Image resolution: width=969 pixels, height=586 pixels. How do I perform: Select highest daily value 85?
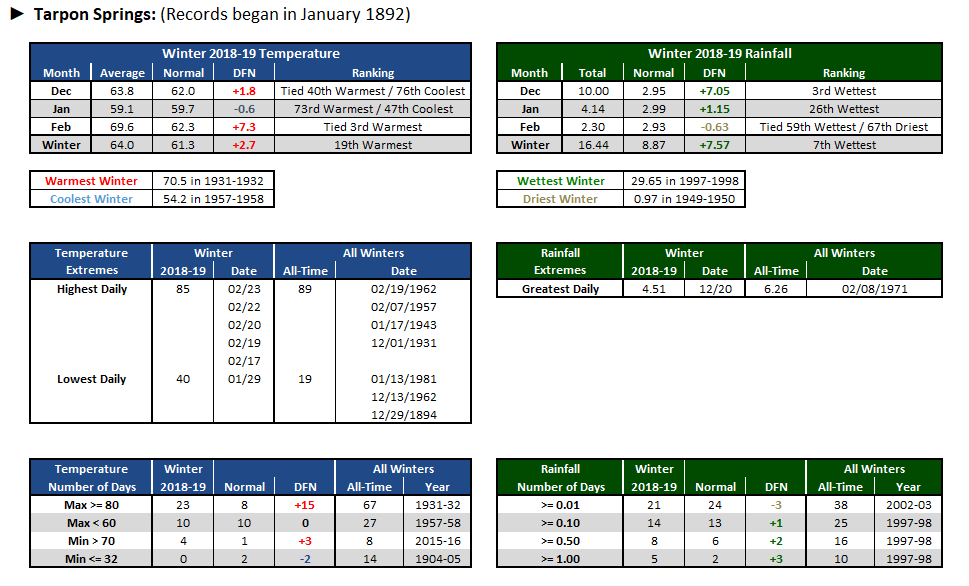pyautogui.click(x=183, y=289)
